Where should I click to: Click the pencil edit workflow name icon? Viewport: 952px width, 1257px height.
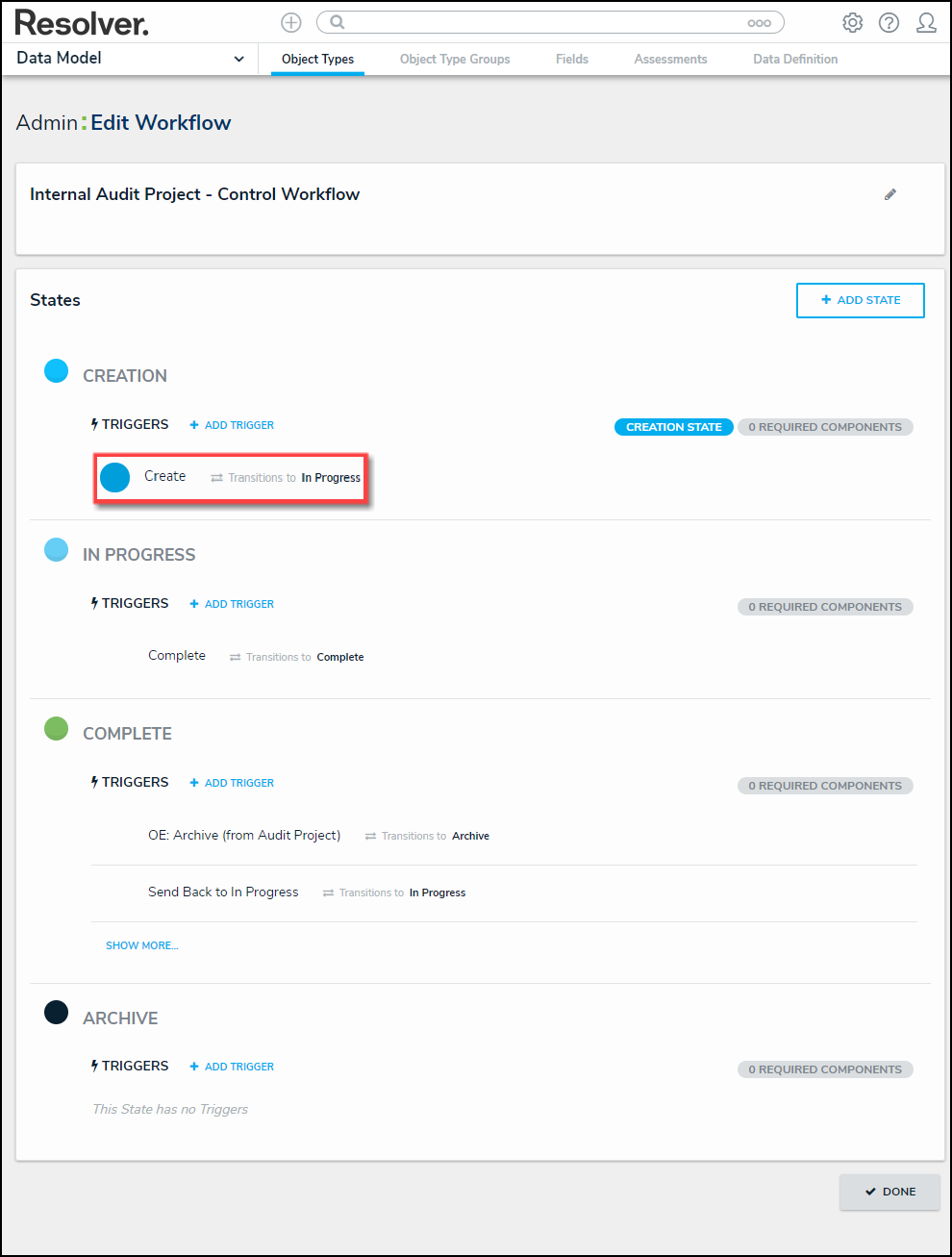890,194
